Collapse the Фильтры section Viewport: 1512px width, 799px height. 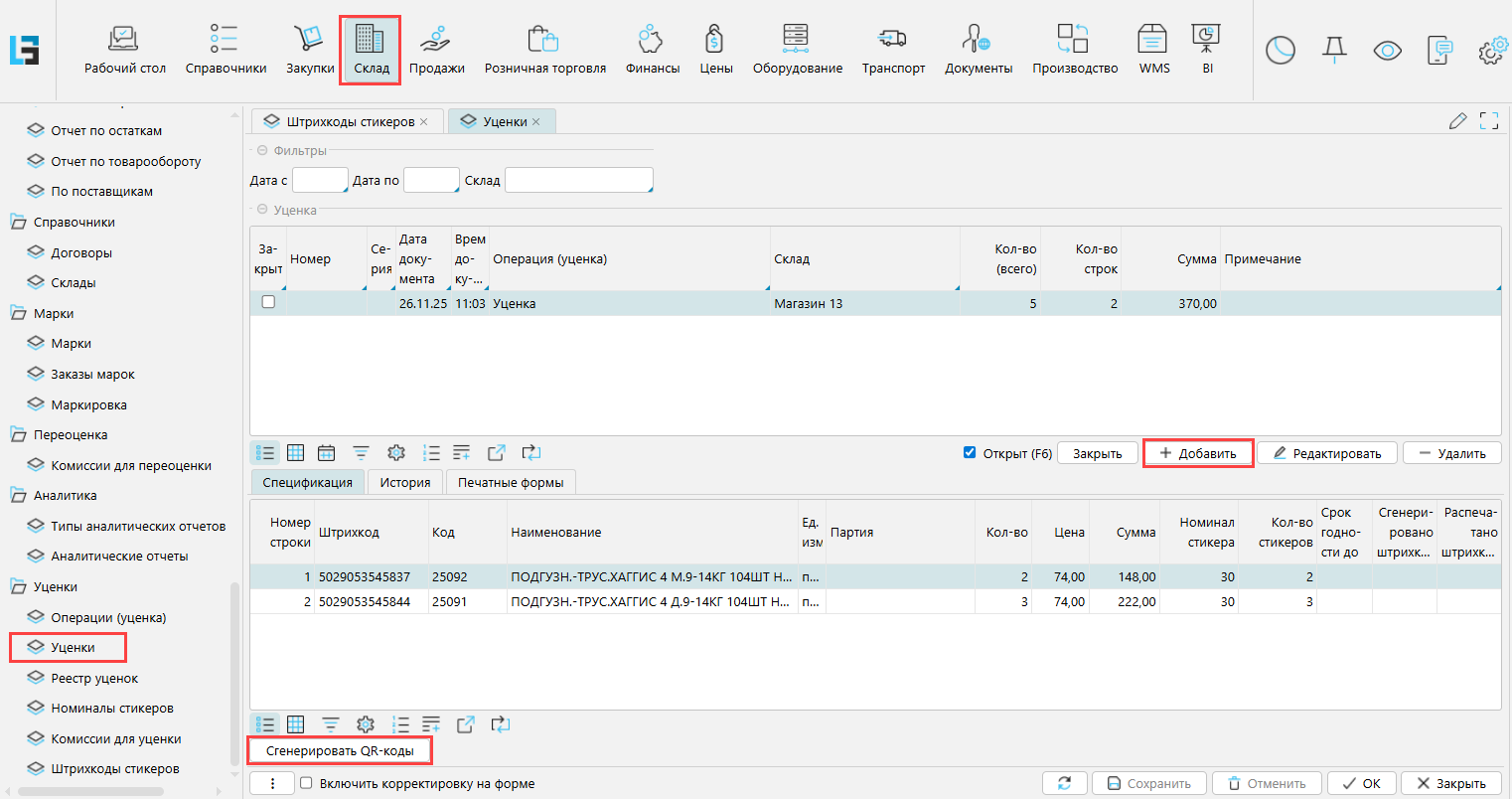[x=263, y=151]
